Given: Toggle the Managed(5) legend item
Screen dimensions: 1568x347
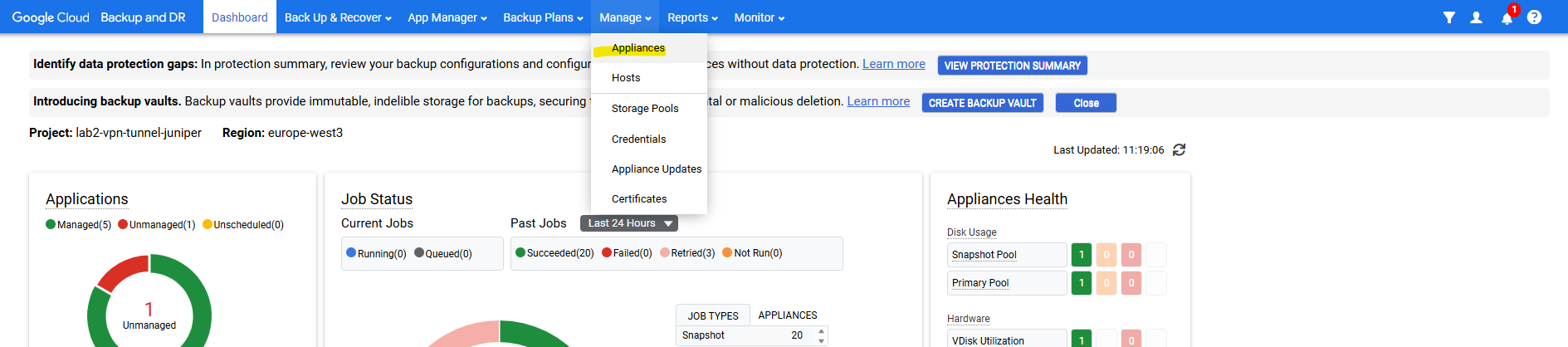Looking at the screenshot, I should pyautogui.click(x=78, y=225).
